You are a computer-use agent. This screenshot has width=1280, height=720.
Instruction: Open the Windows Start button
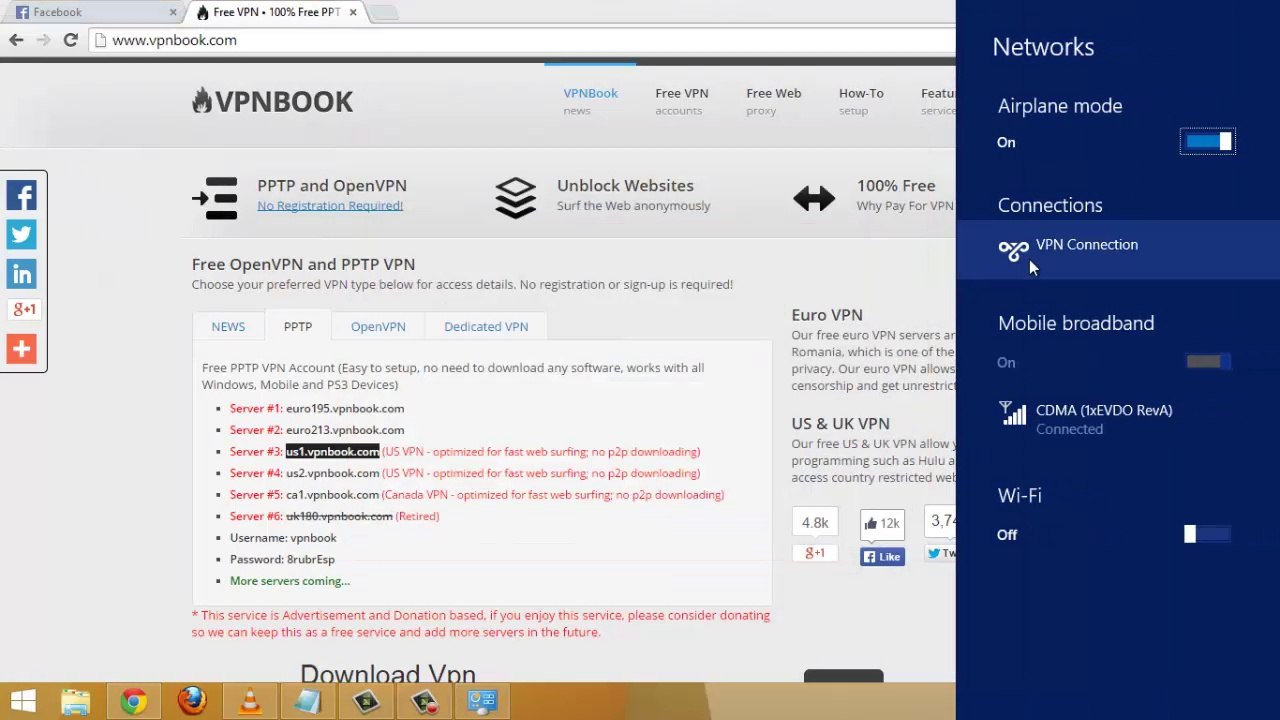pyautogui.click(x=22, y=701)
